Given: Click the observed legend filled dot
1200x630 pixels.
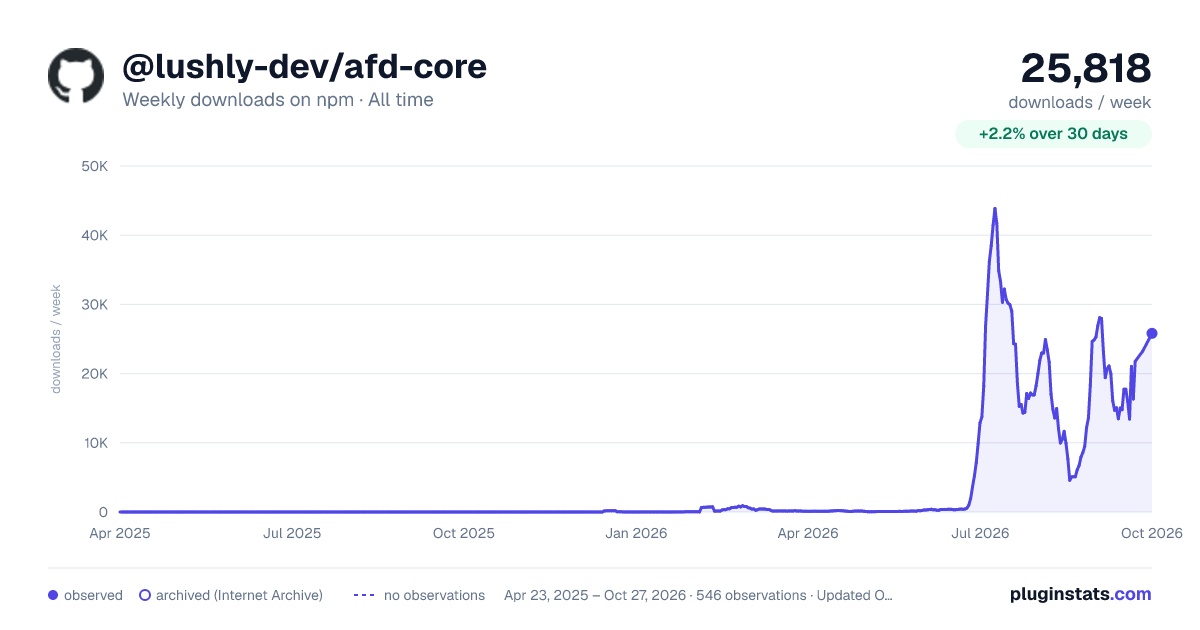Looking at the screenshot, I should tap(53, 595).
